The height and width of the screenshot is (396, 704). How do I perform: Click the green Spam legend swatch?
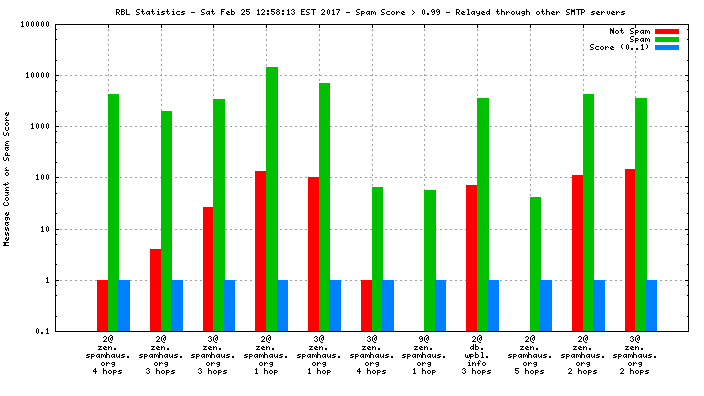click(666, 40)
